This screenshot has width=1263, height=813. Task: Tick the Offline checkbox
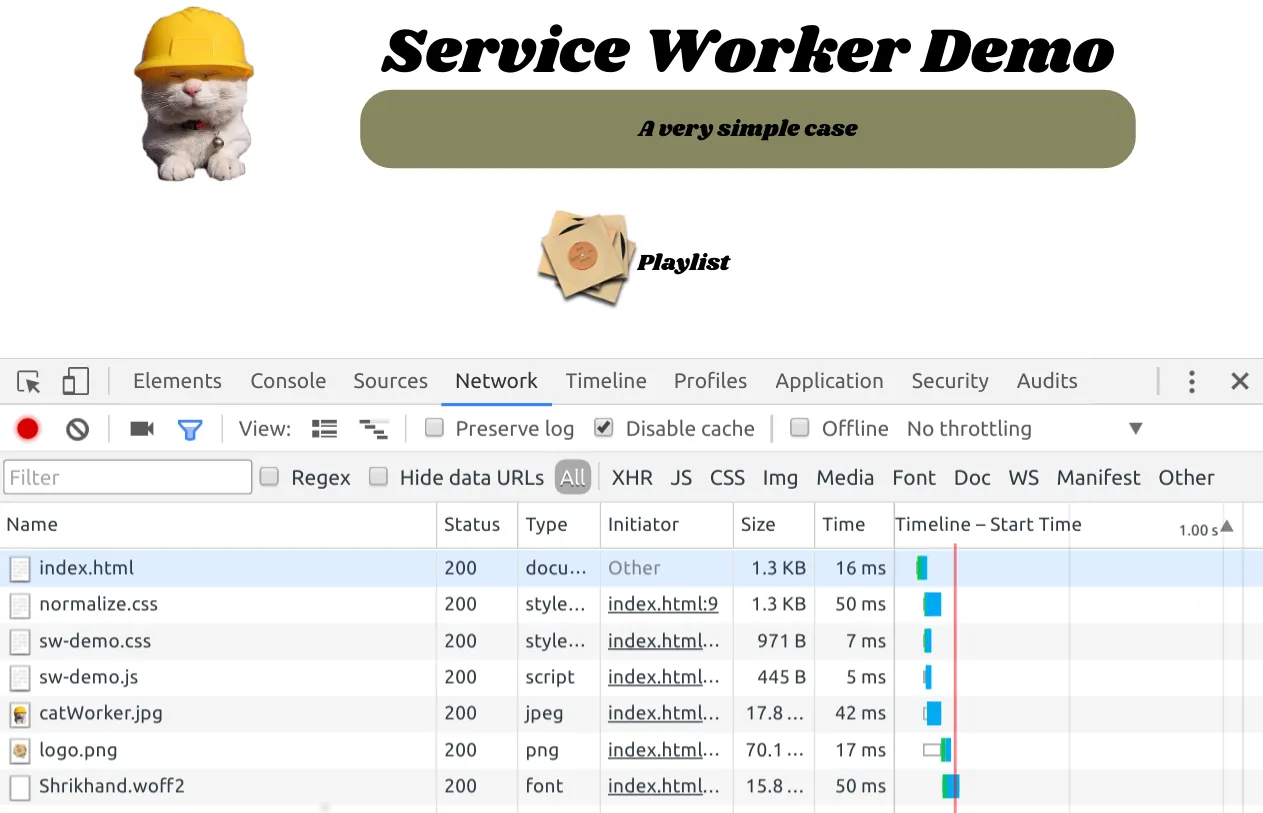coord(800,428)
